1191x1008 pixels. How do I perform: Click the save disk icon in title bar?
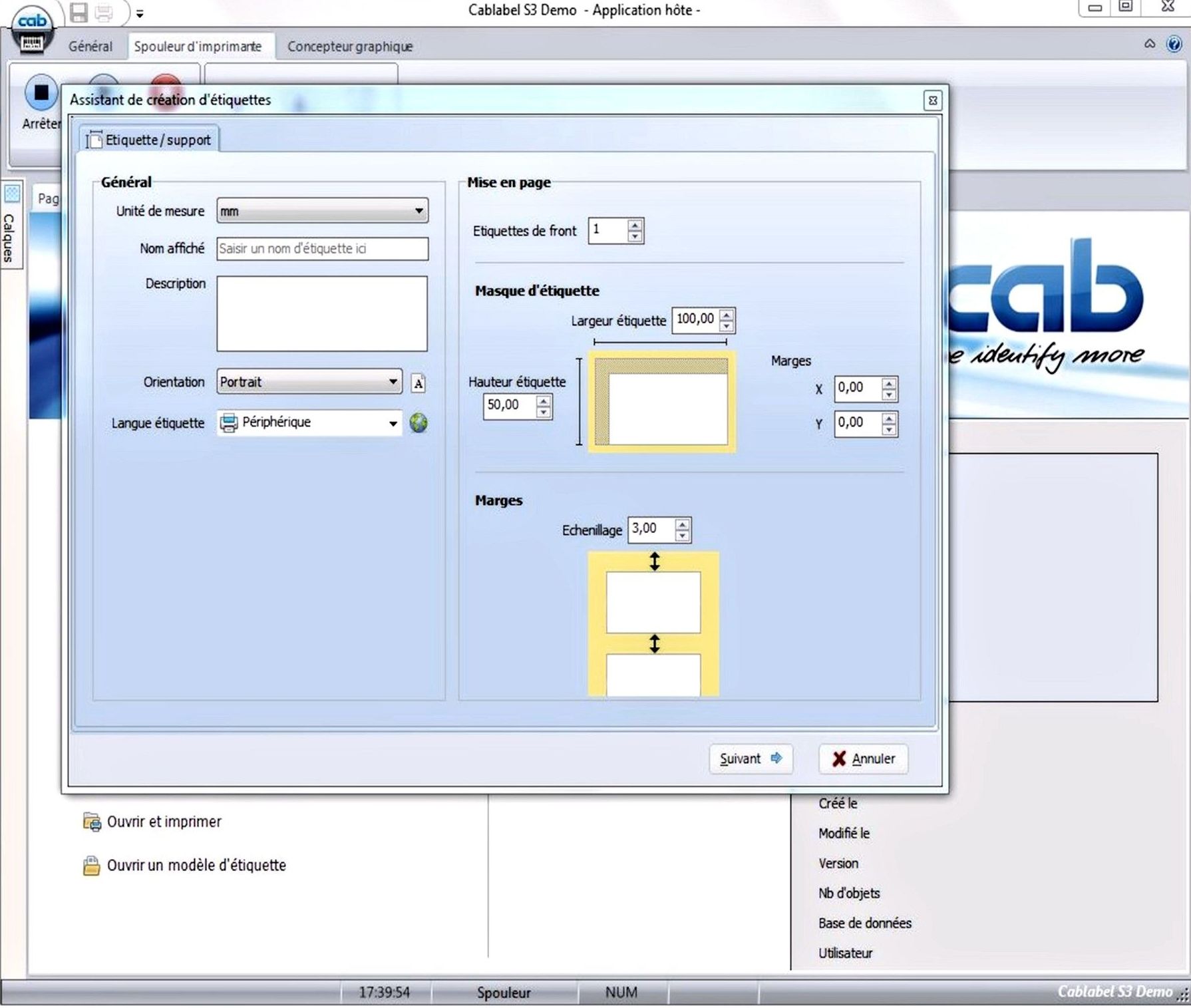point(79,12)
